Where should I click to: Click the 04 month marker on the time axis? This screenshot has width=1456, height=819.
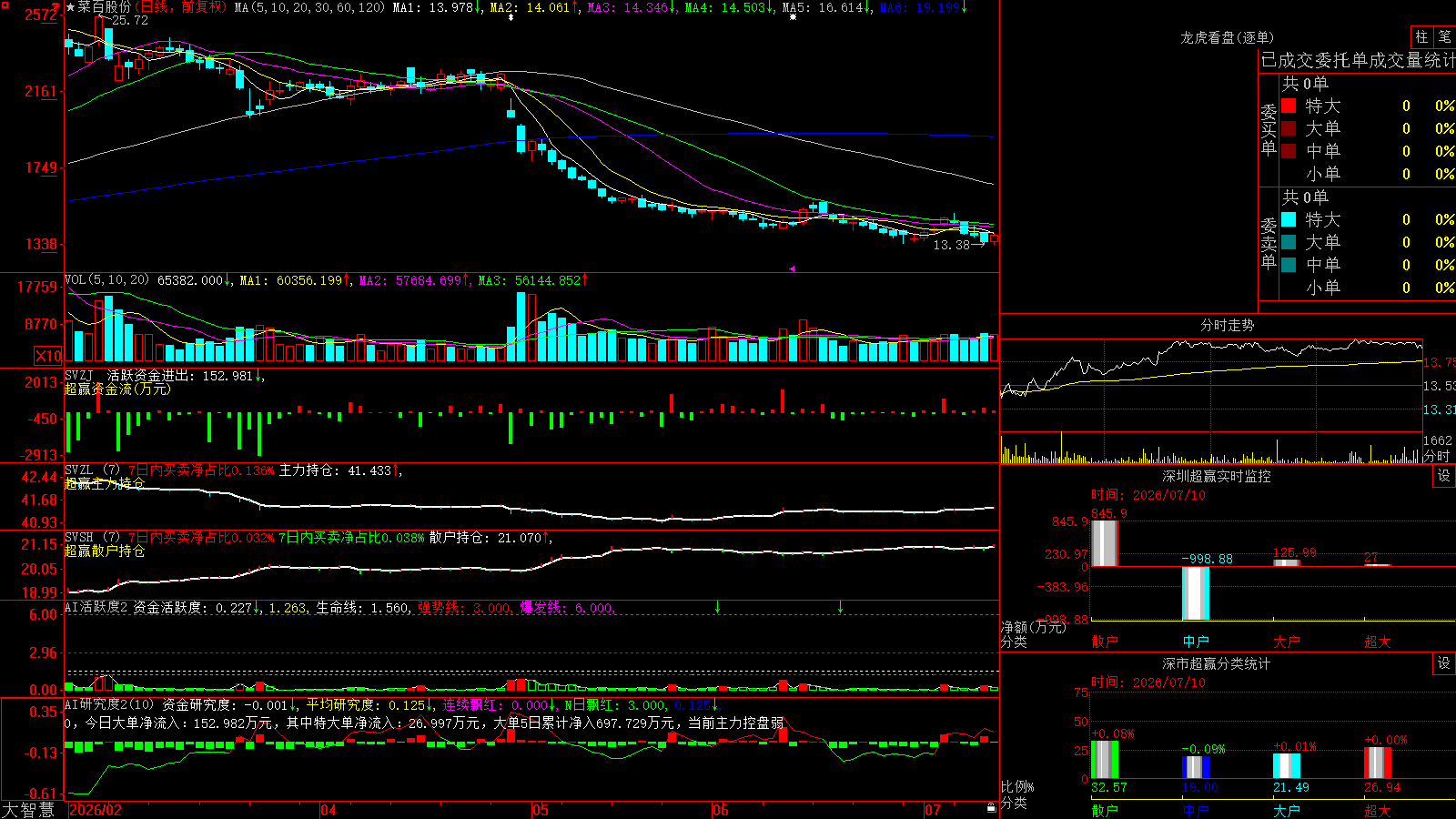[329, 810]
